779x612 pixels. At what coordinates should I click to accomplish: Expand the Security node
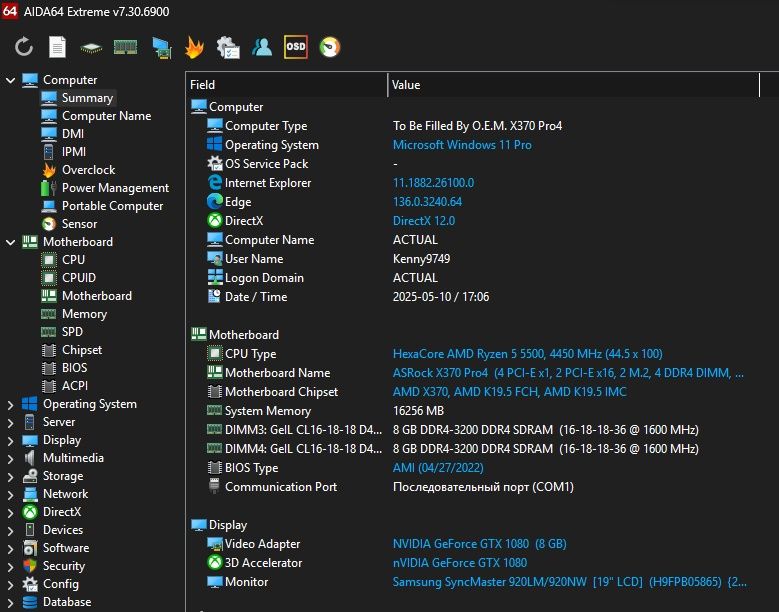pyautogui.click(x=10, y=567)
